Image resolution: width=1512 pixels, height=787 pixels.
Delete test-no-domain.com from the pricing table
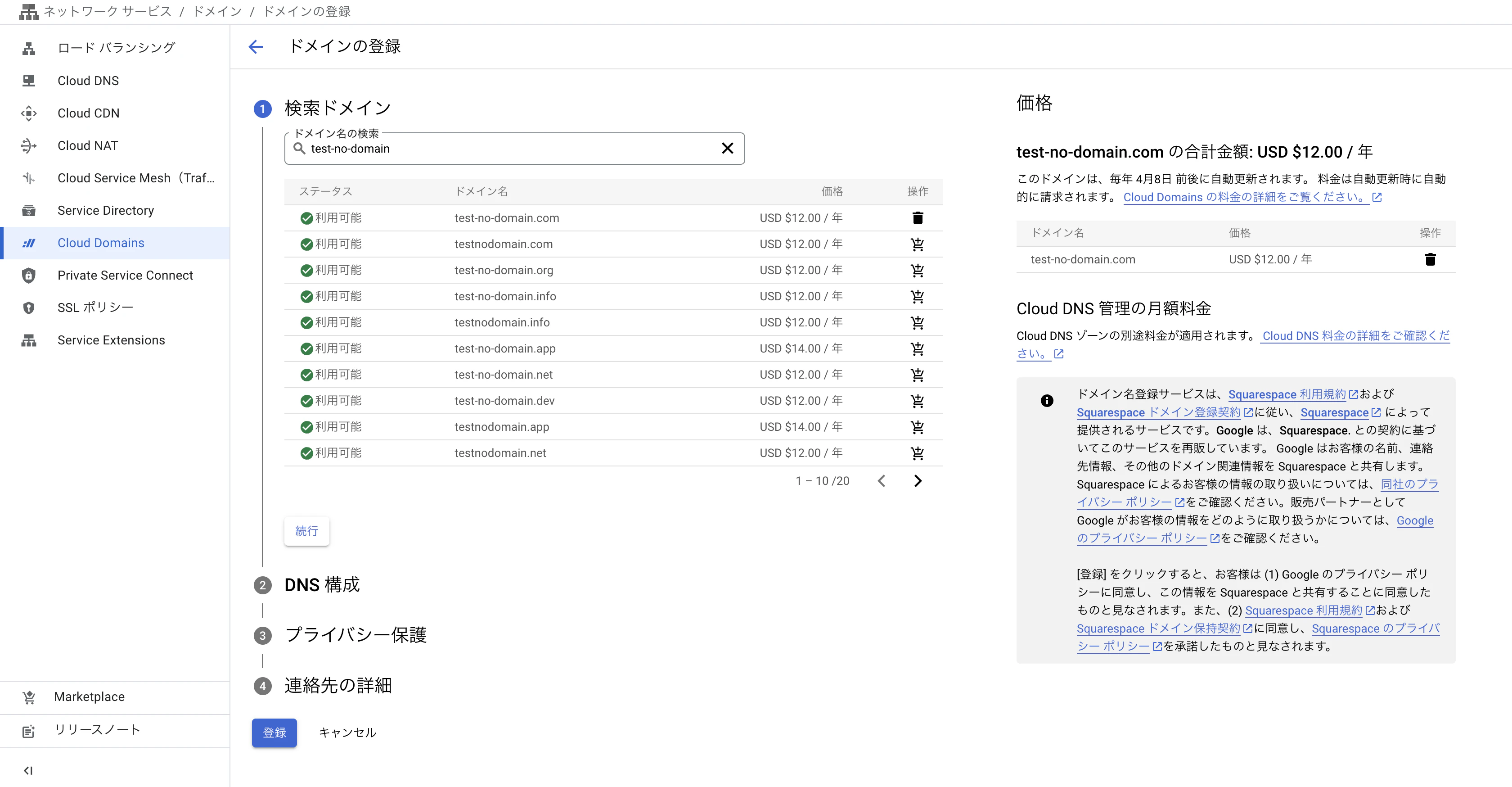point(1430,259)
